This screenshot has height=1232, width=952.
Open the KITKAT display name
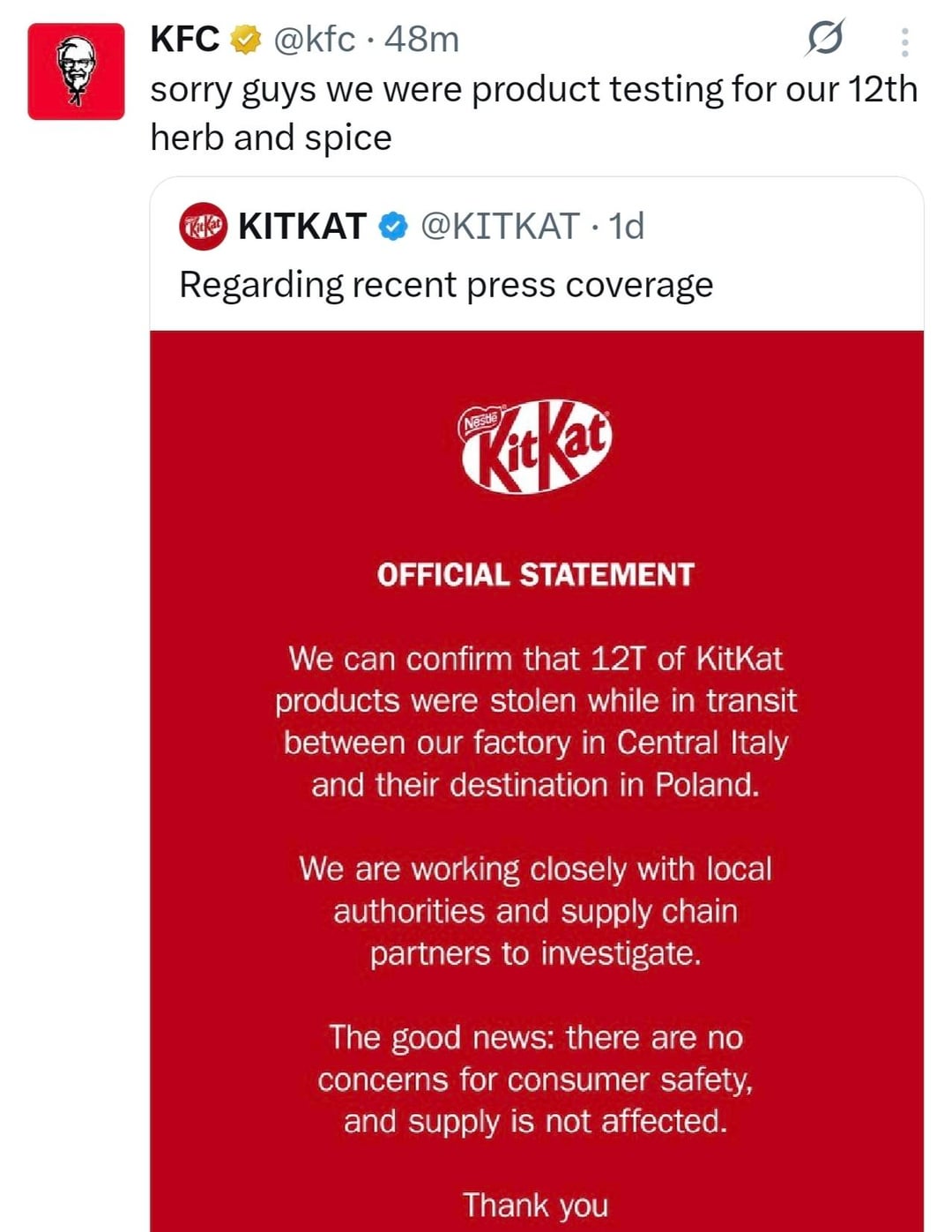(302, 227)
